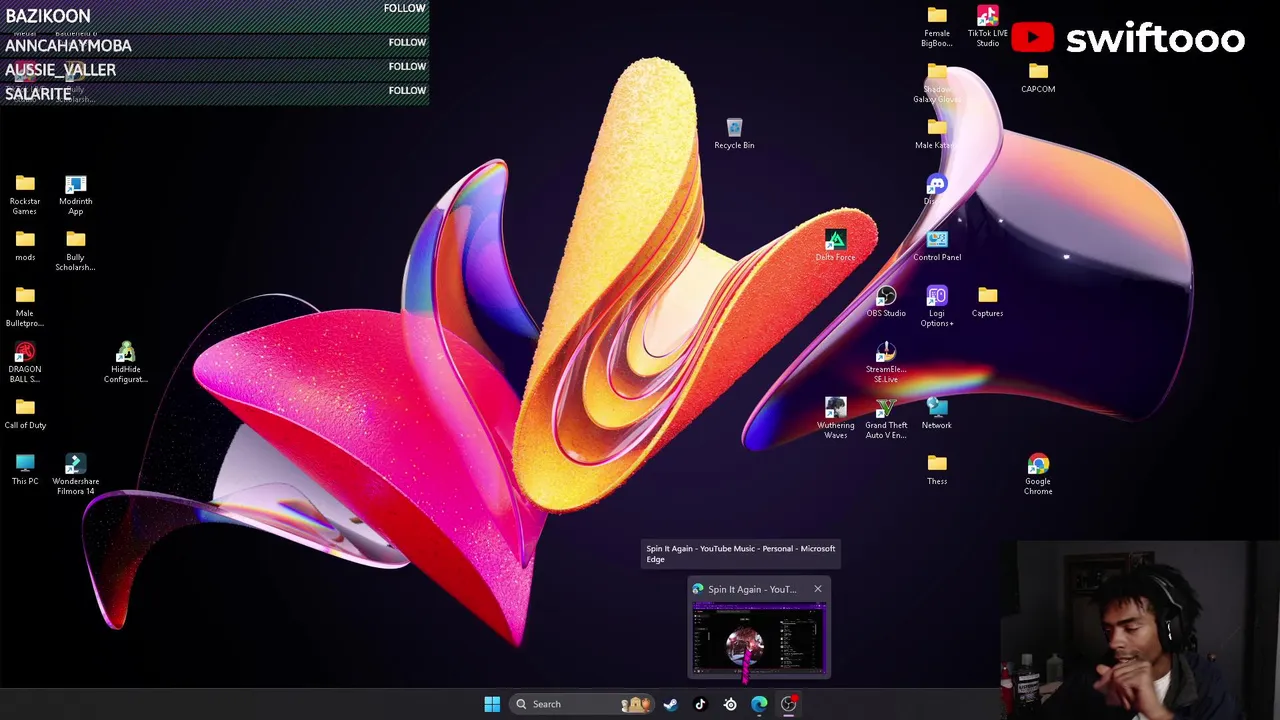Launch the Wuthering Waves shortcut
The image size is (1280, 720).
point(836,418)
